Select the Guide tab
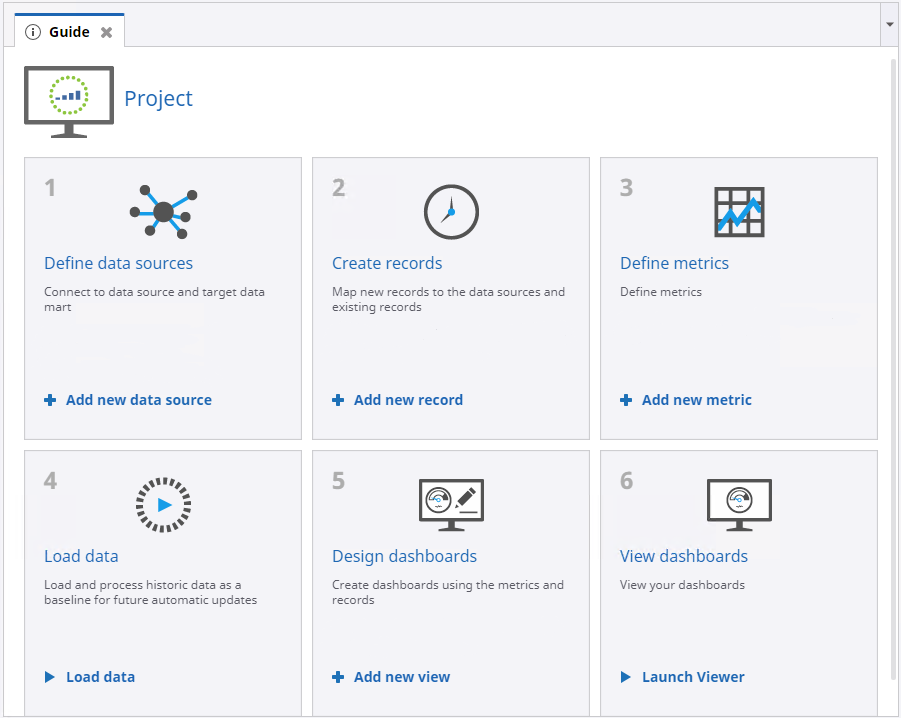The image size is (901, 718). click(x=69, y=32)
